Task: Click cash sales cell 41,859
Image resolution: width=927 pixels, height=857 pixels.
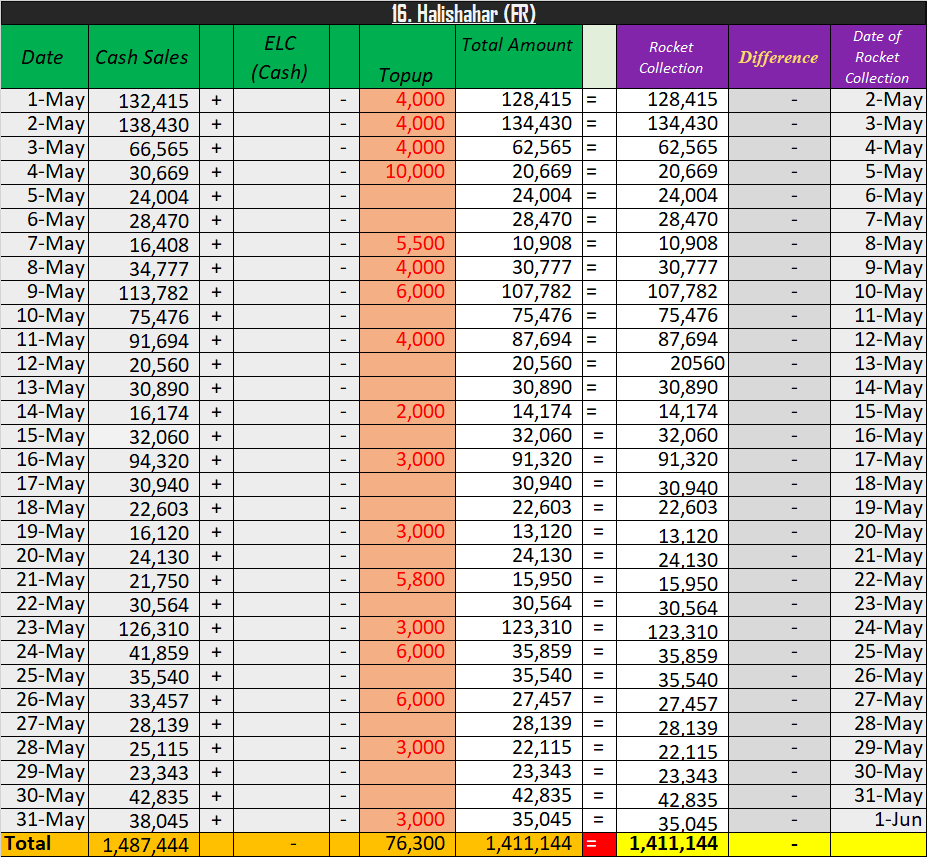Action: point(144,653)
